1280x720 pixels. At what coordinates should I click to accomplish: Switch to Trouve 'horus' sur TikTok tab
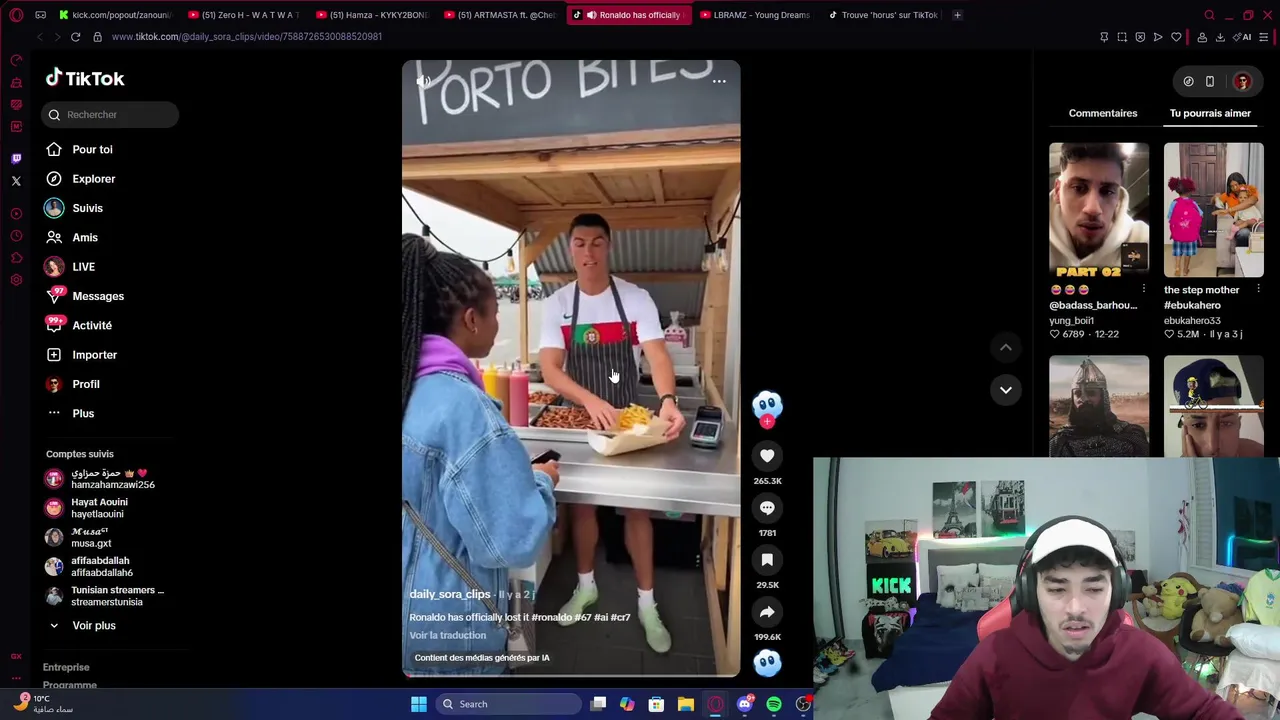[x=883, y=15]
